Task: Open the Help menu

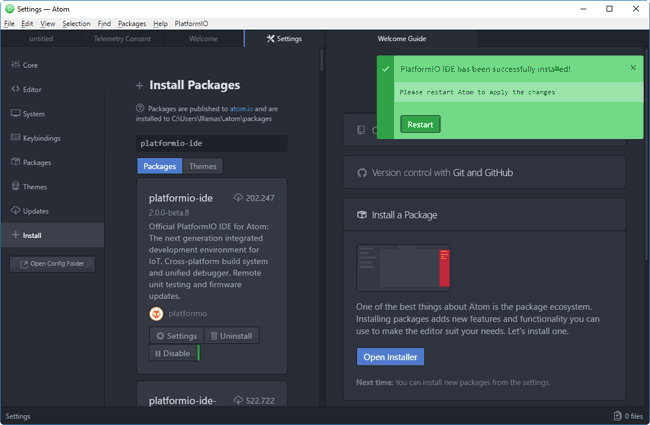Action: [160, 24]
